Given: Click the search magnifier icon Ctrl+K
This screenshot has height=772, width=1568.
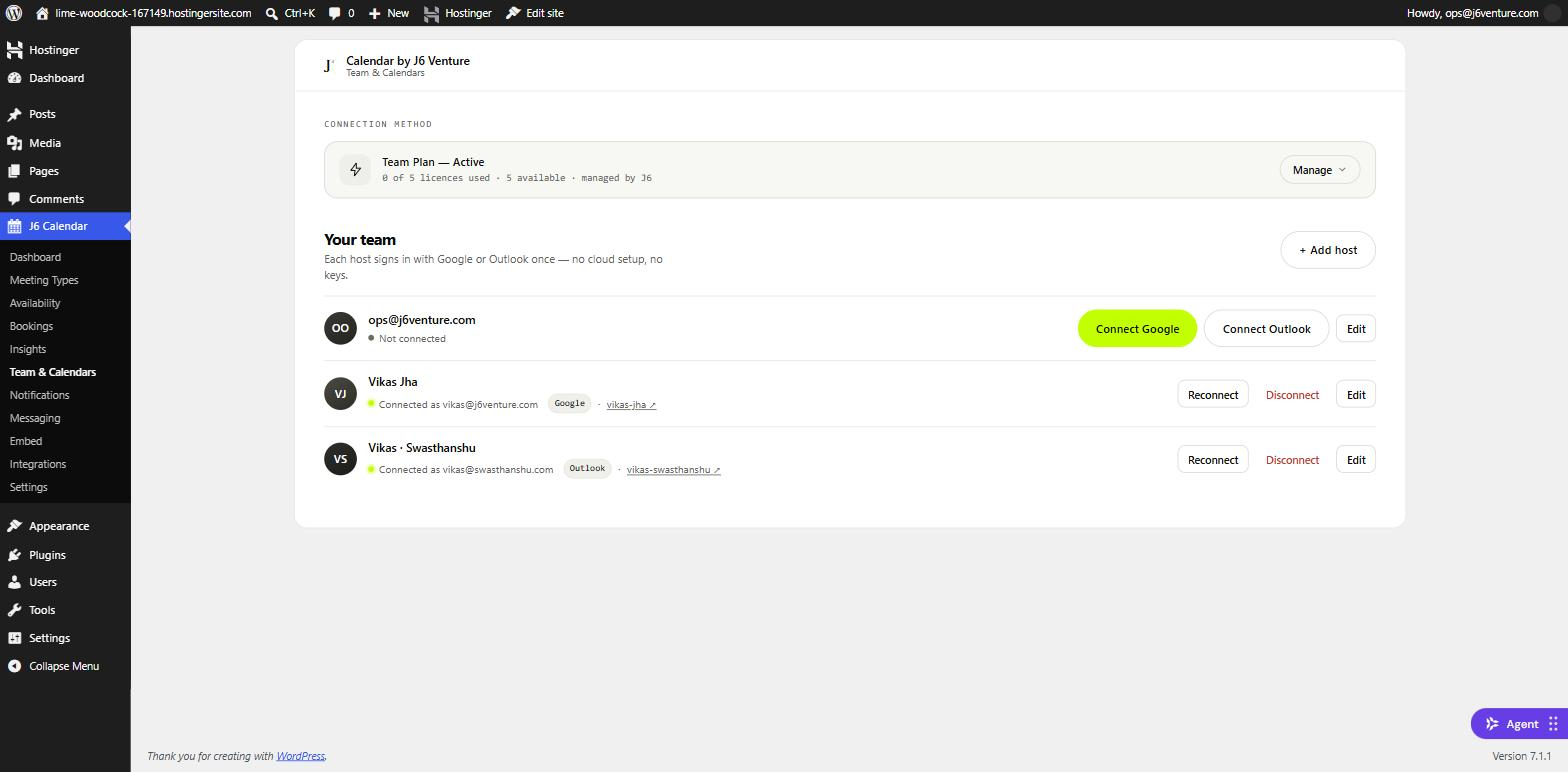Looking at the screenshot, I should point(272,13).
